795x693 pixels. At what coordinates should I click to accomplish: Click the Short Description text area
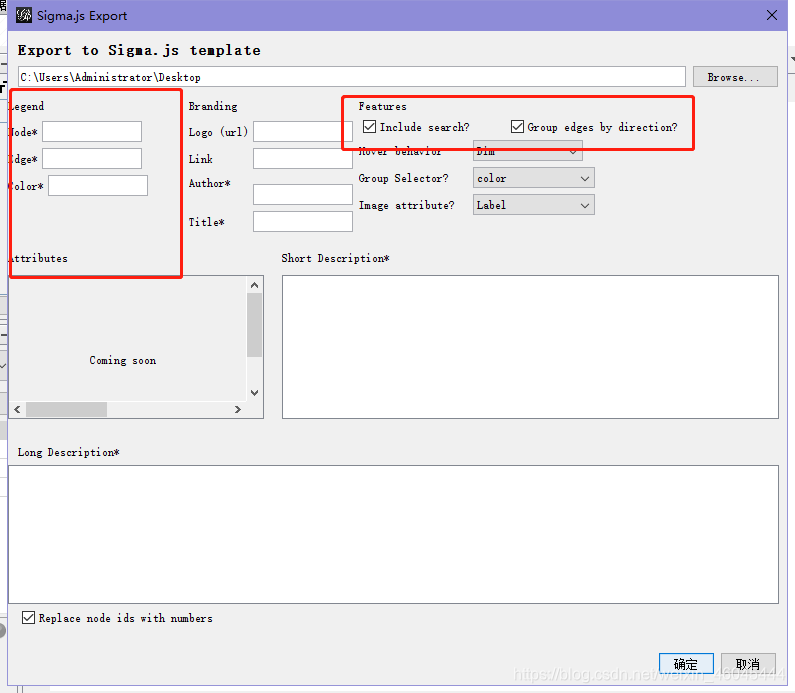point(530,347)
